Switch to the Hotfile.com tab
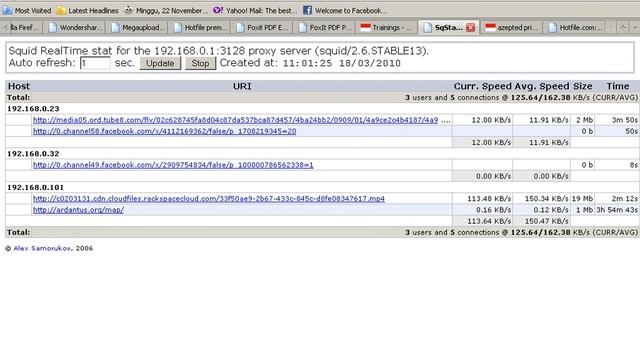The image size is (640, 360). 574,28
